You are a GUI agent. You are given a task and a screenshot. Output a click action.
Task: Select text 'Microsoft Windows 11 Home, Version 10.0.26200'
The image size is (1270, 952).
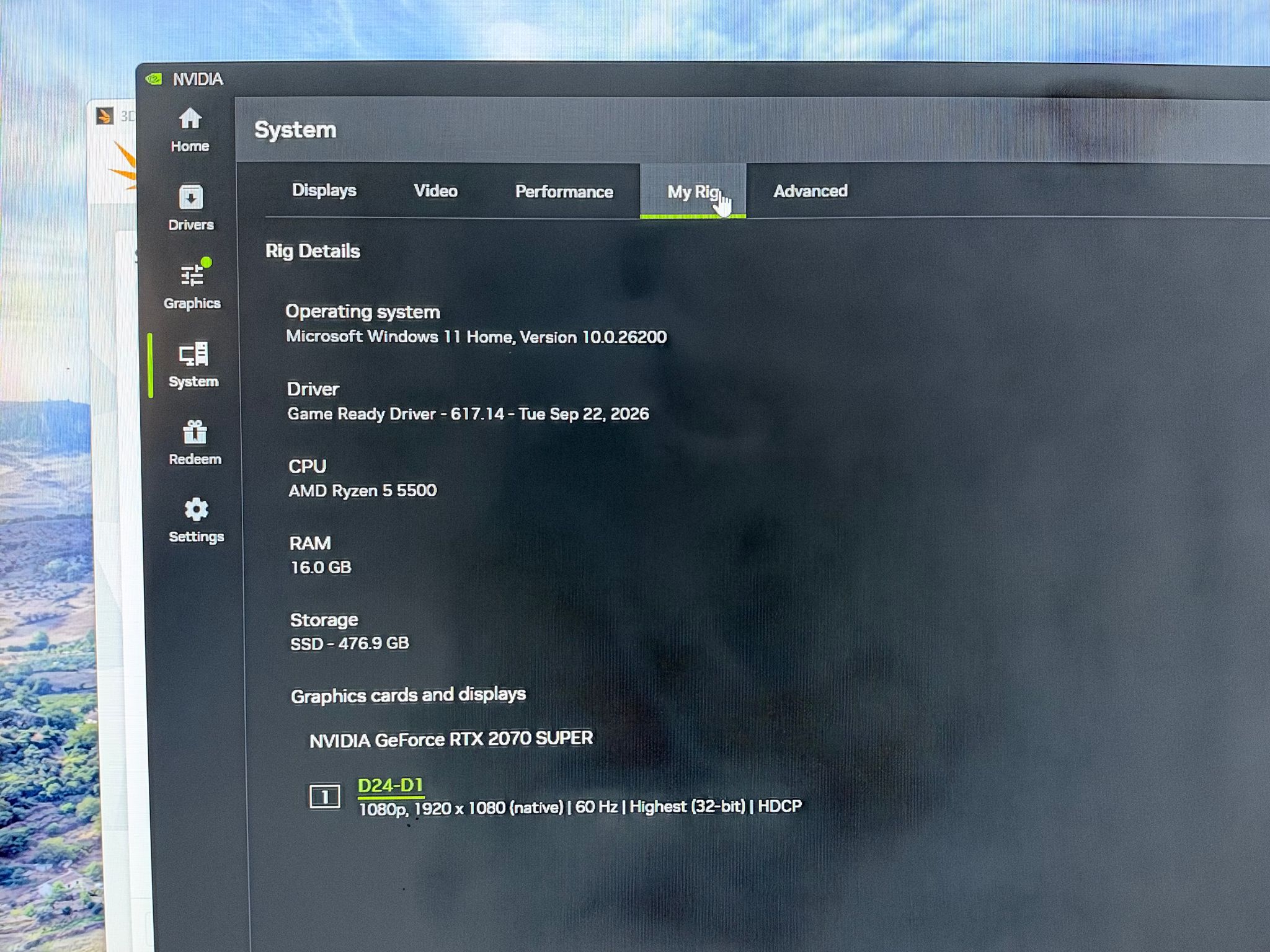pyautogui.click(x=476, y=337)
